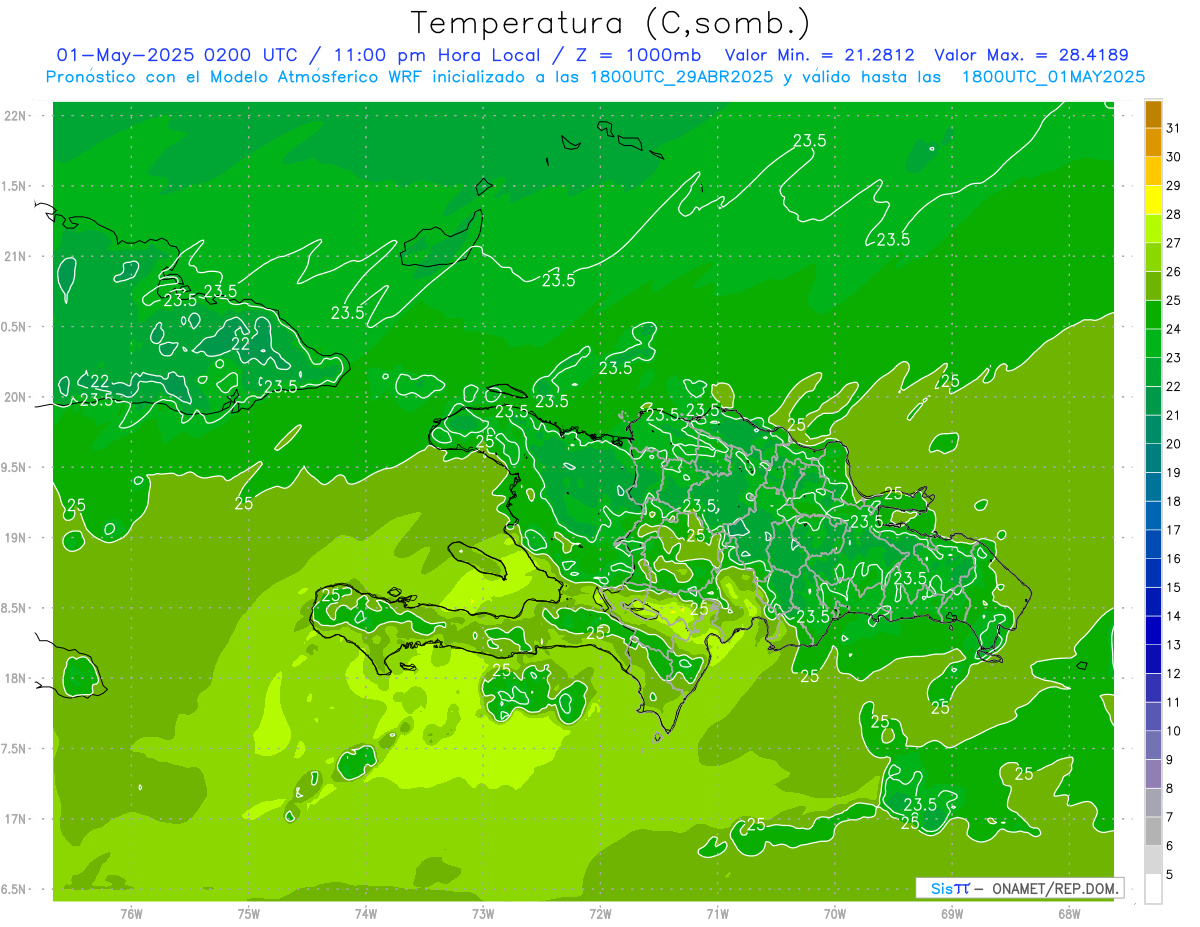Click the 68W longitude axis label

[1069, 913]
